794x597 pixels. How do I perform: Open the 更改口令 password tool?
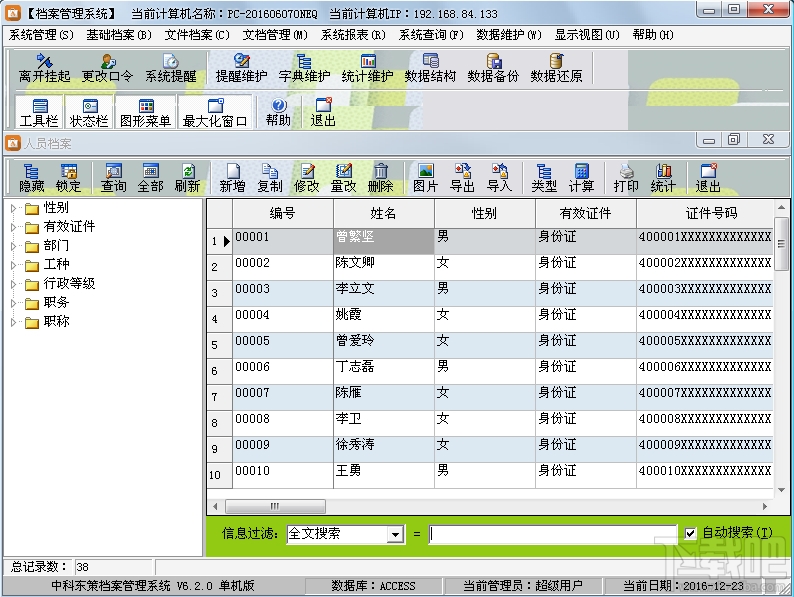tap(107, 68)
